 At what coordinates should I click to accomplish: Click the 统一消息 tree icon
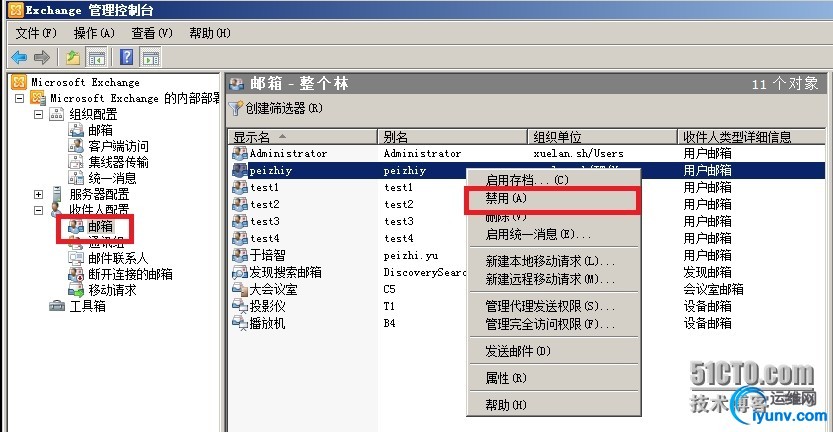76,177
